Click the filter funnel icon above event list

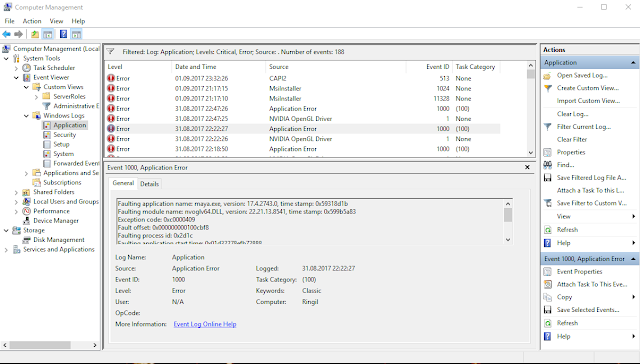click(110, 52)
